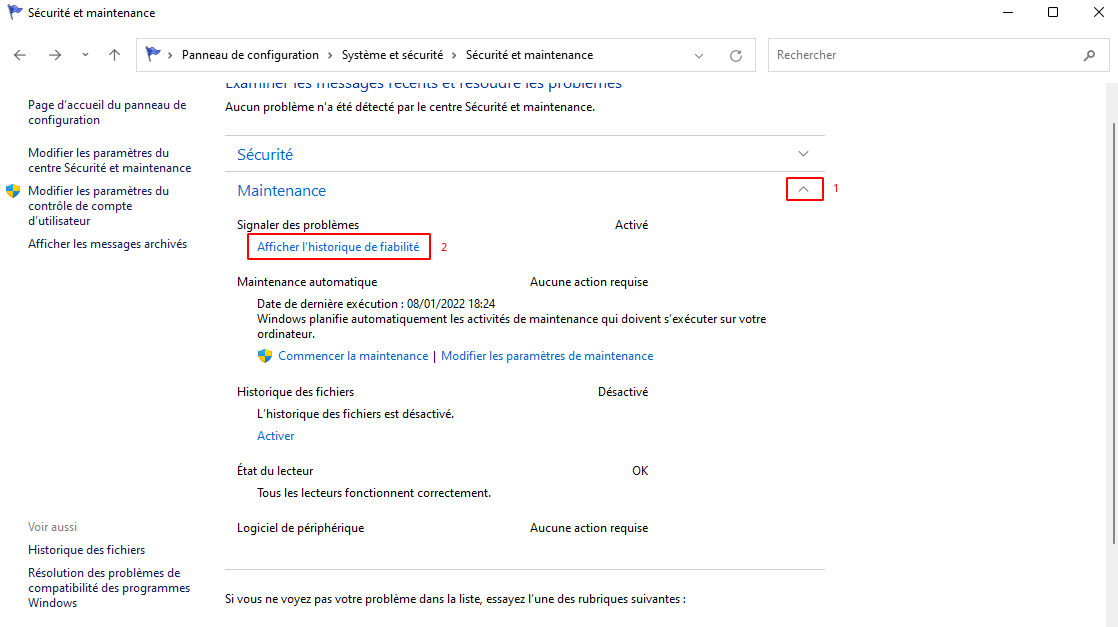Click the Maintenance section heading
This screenshot has height=627, width=1118.
click(x=282, y=190)
